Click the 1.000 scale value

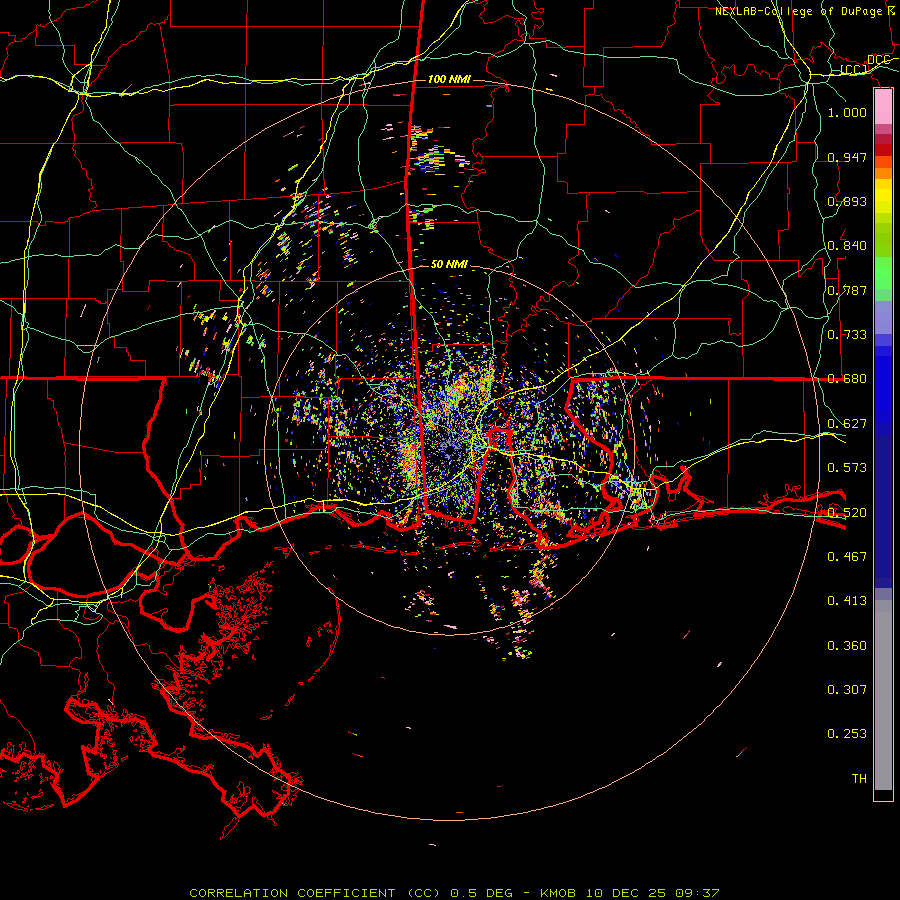[847, 112]
